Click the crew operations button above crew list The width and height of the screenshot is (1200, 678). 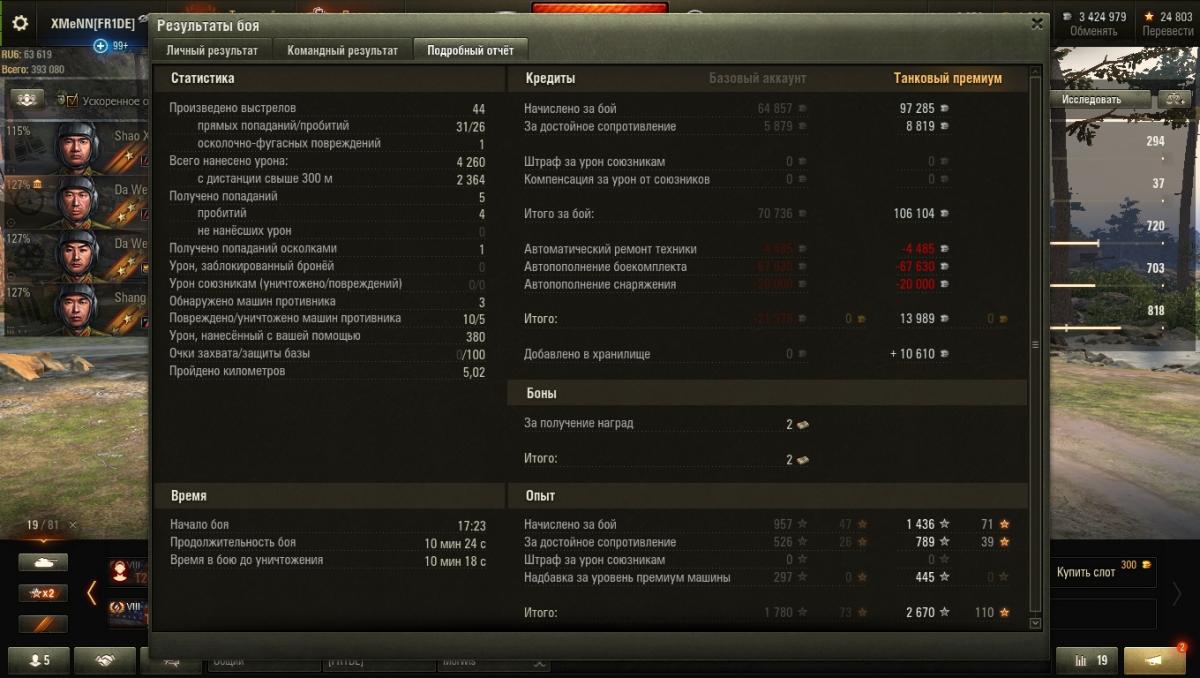28,99
